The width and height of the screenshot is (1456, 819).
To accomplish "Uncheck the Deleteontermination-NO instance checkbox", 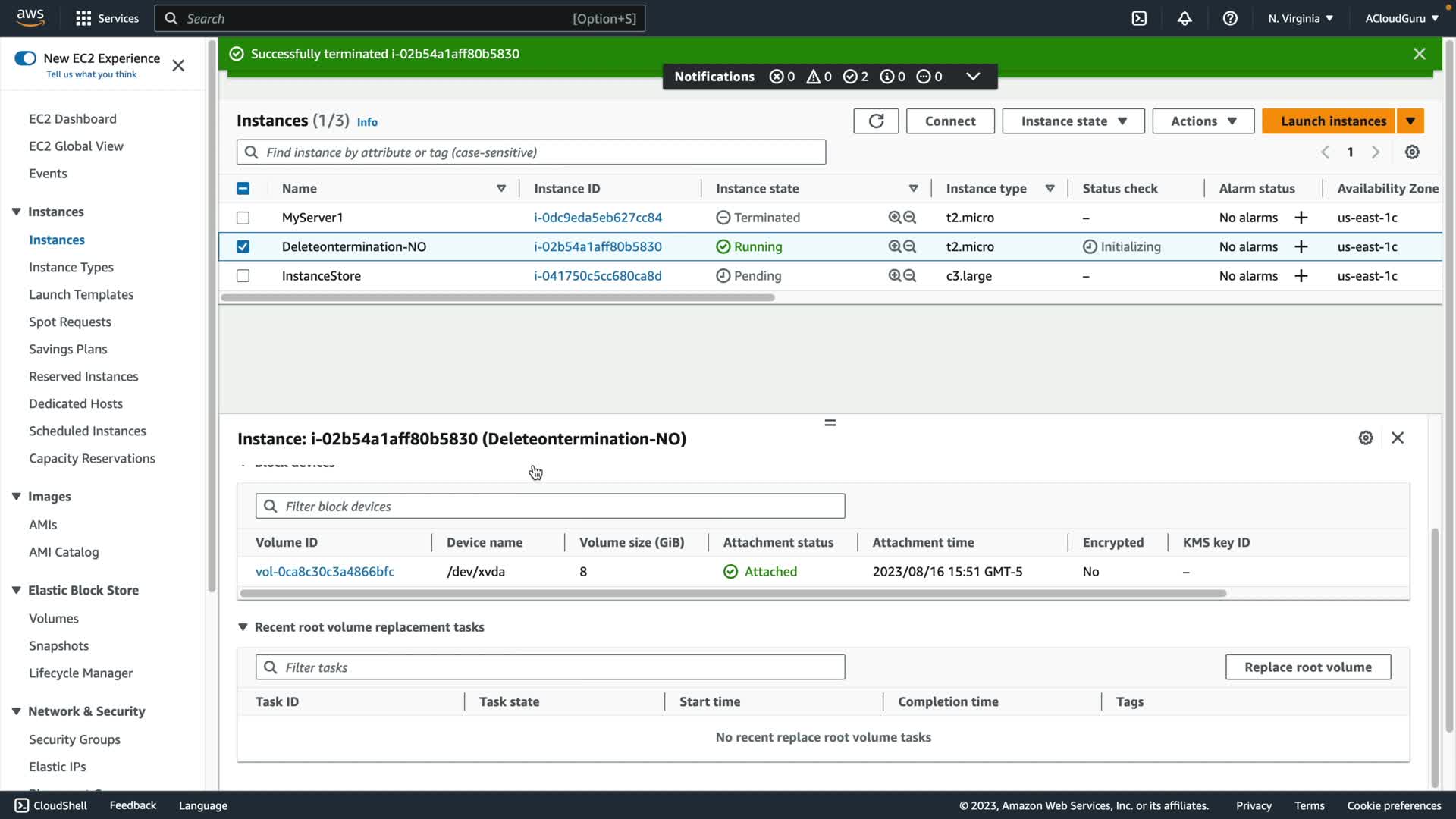I will click(243, 247).
